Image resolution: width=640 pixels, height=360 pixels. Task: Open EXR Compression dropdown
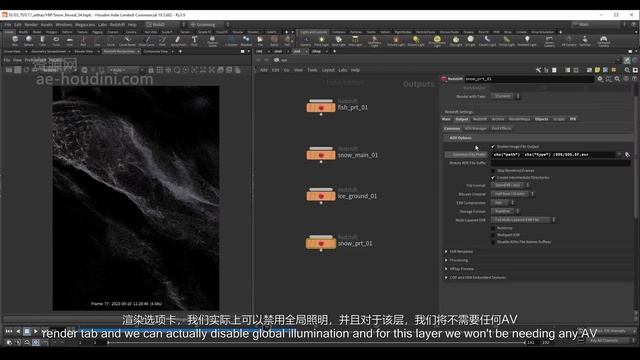click(x=502, y=202)
